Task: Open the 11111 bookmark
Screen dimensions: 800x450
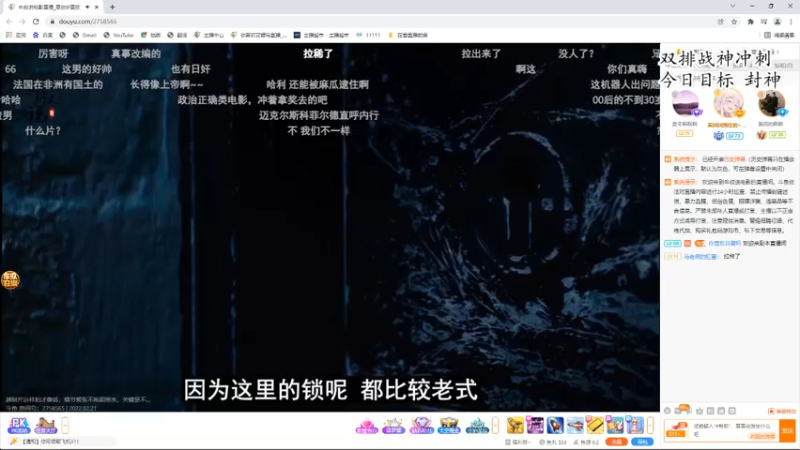Action: click(x=368, y=35)
